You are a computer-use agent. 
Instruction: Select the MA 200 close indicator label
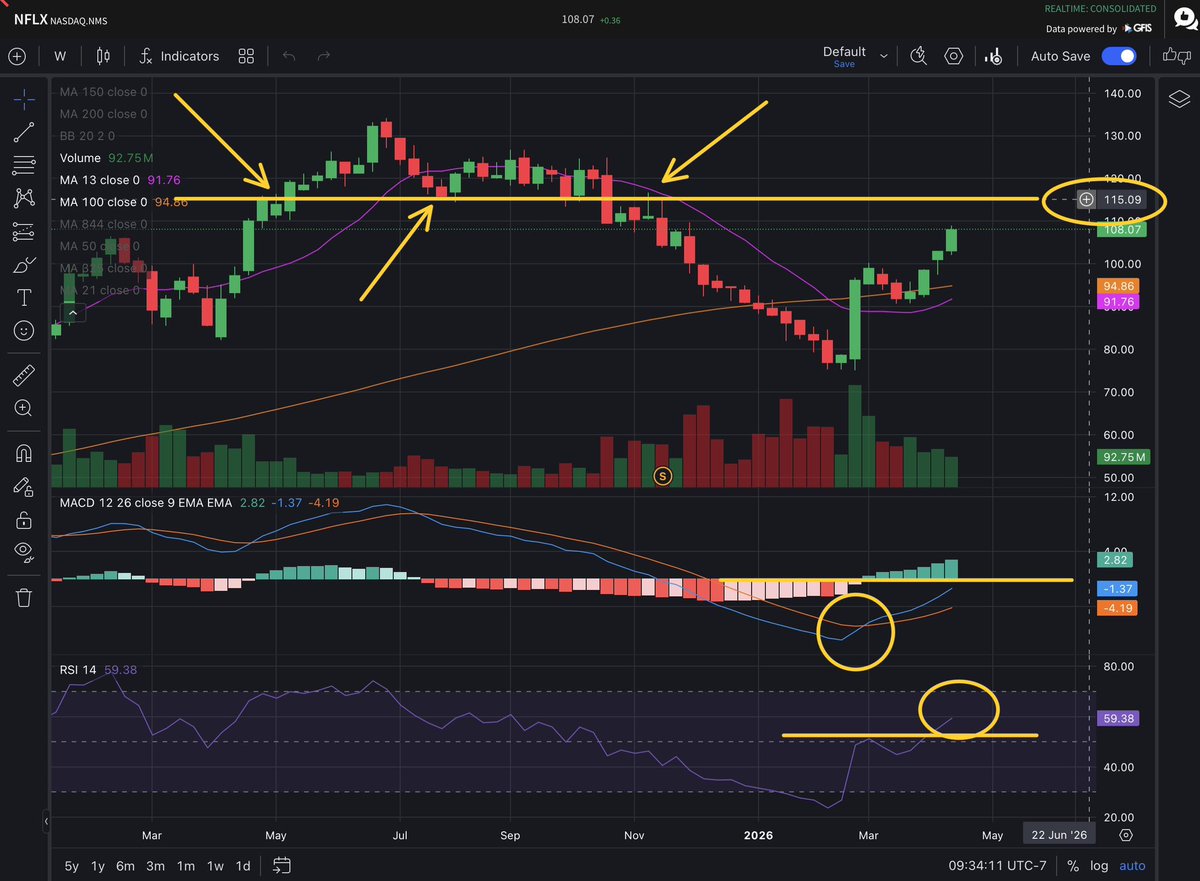[x=103, y=114]
